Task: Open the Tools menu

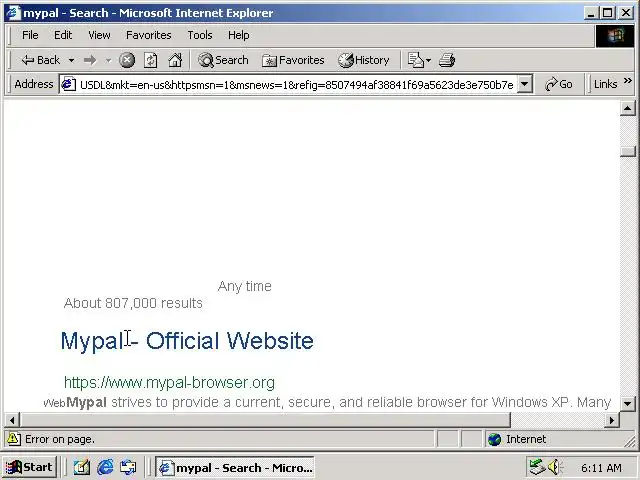Action: tap(200, 35)
